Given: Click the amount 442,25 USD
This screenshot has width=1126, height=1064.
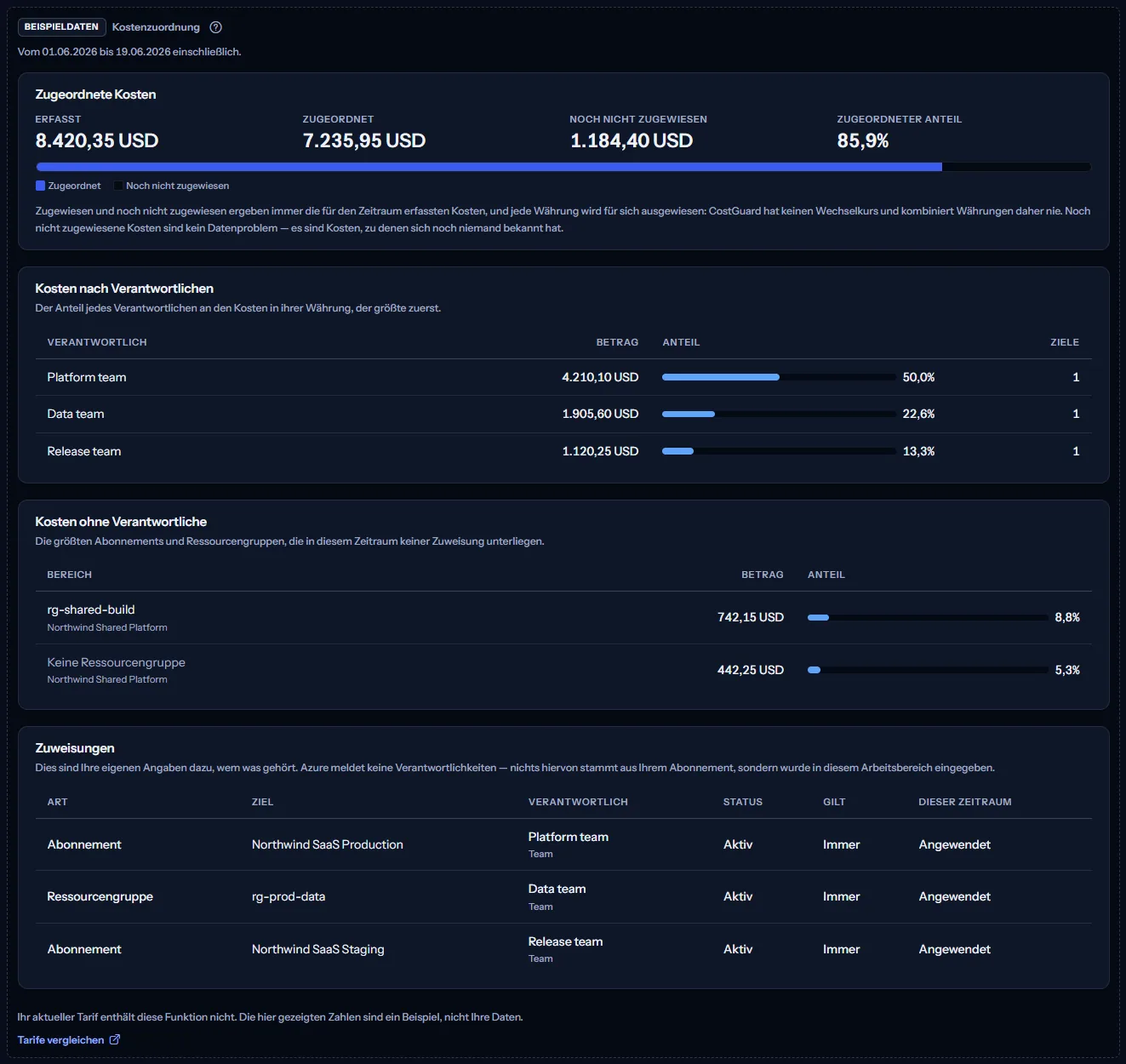Looking at the screenshot, I should (751, 670).
